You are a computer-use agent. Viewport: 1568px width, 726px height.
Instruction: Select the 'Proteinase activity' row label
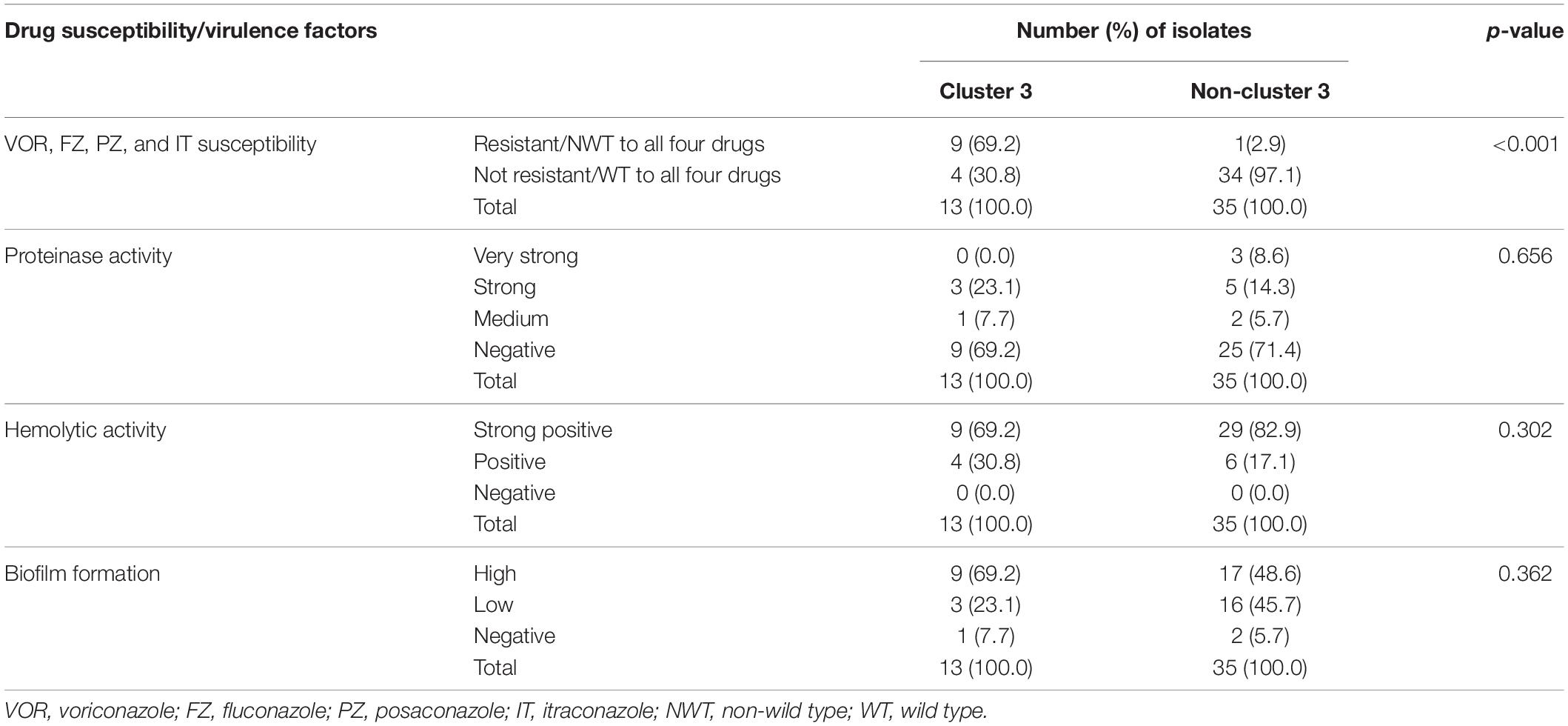click(x=88, y=256)
